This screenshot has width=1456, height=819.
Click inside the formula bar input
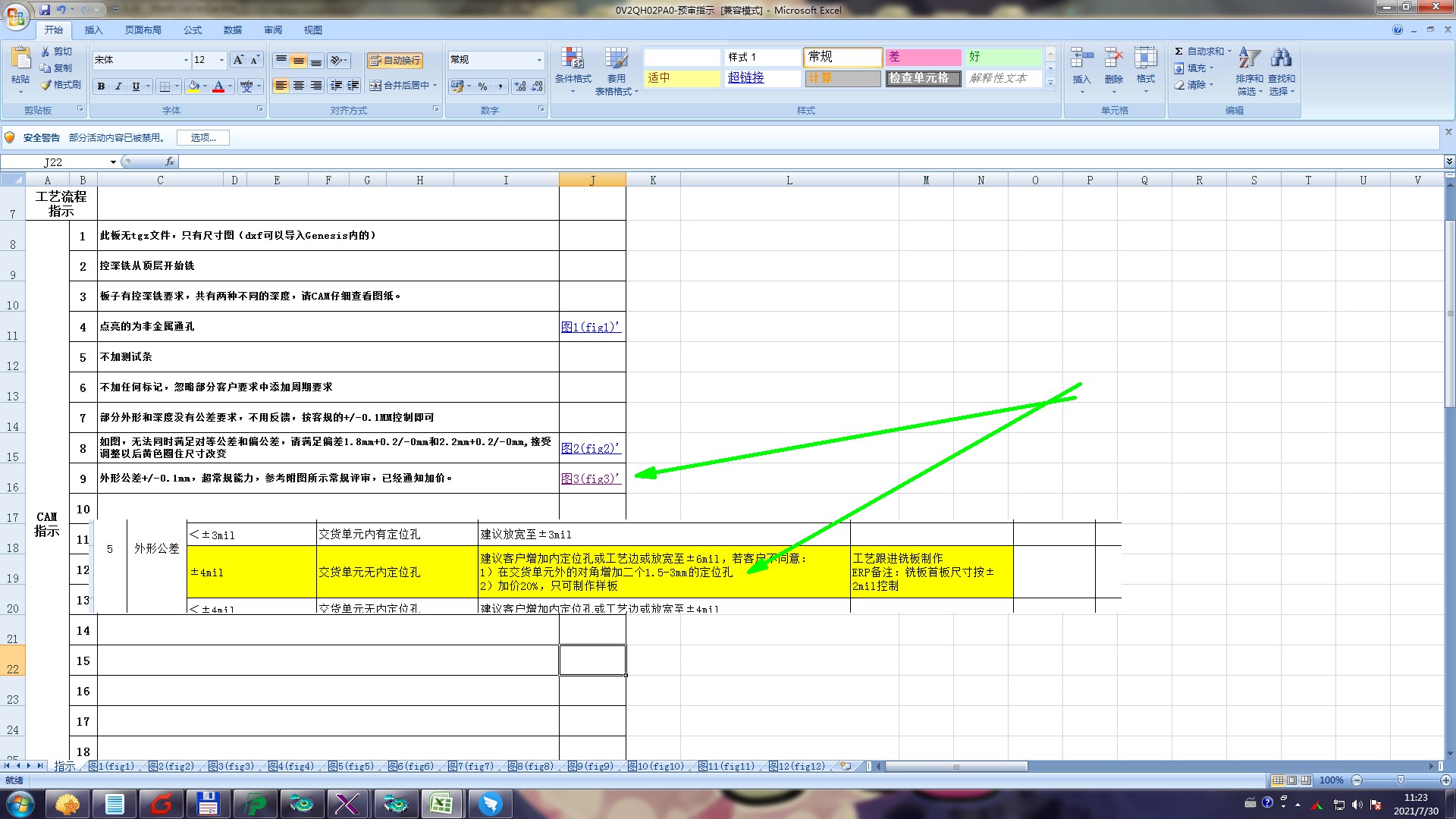758,162
